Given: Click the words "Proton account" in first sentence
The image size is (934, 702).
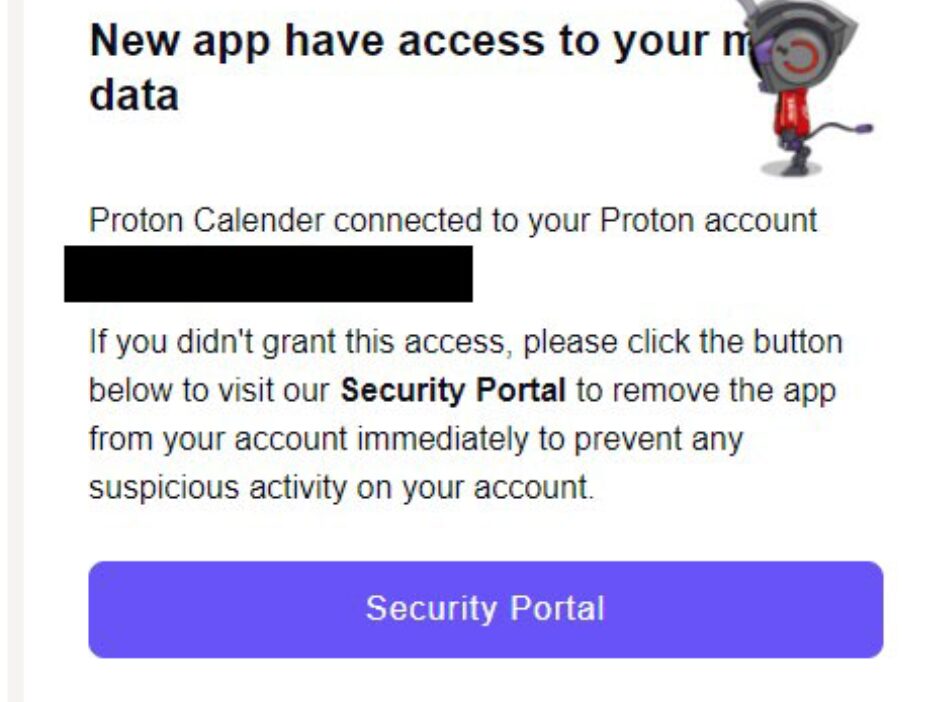Looking at the screenshot, I should click(708, 221).
